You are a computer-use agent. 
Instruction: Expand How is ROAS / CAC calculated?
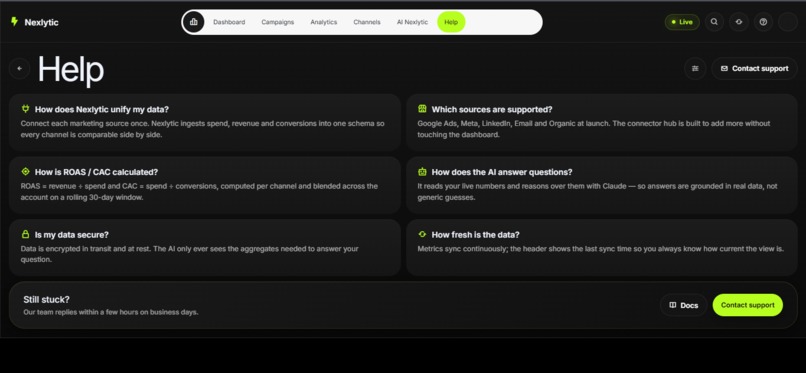coord(205,185)
